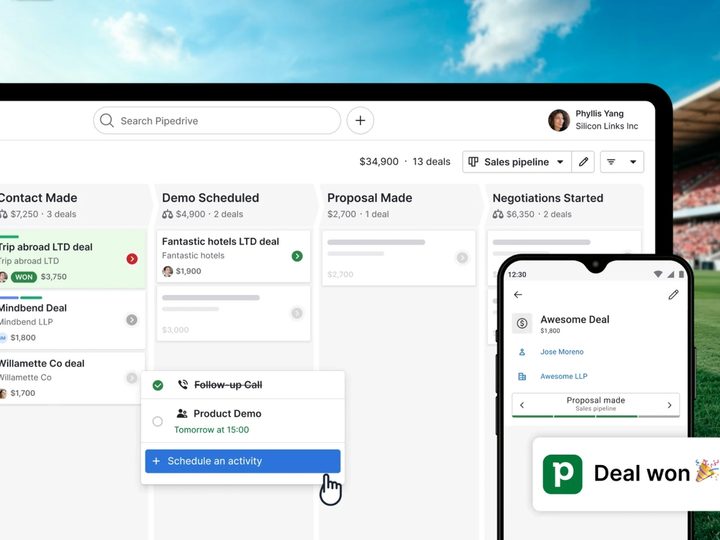Screen dimensions: 720x540
Task: Open the Jose Moreno contact link
Action: (562, 352)
